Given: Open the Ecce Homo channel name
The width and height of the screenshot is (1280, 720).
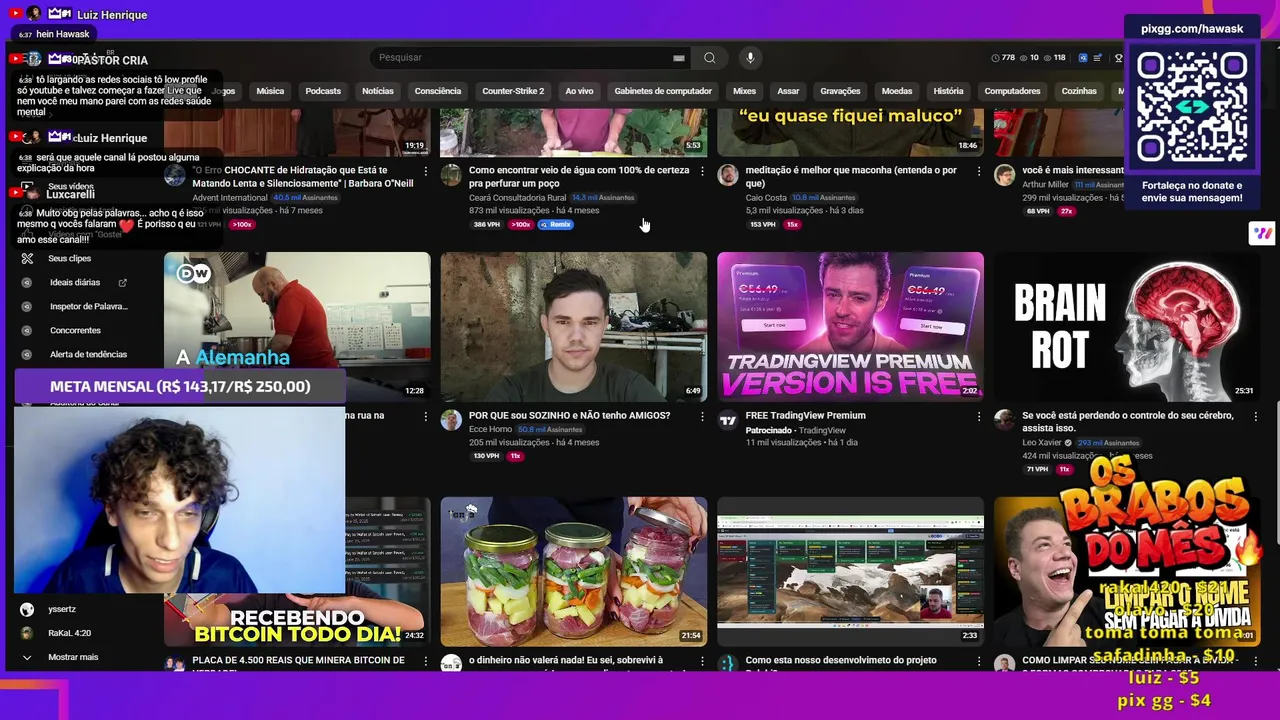Looking at the screenshot, I should pyautogui.click(x=490, y=430).
